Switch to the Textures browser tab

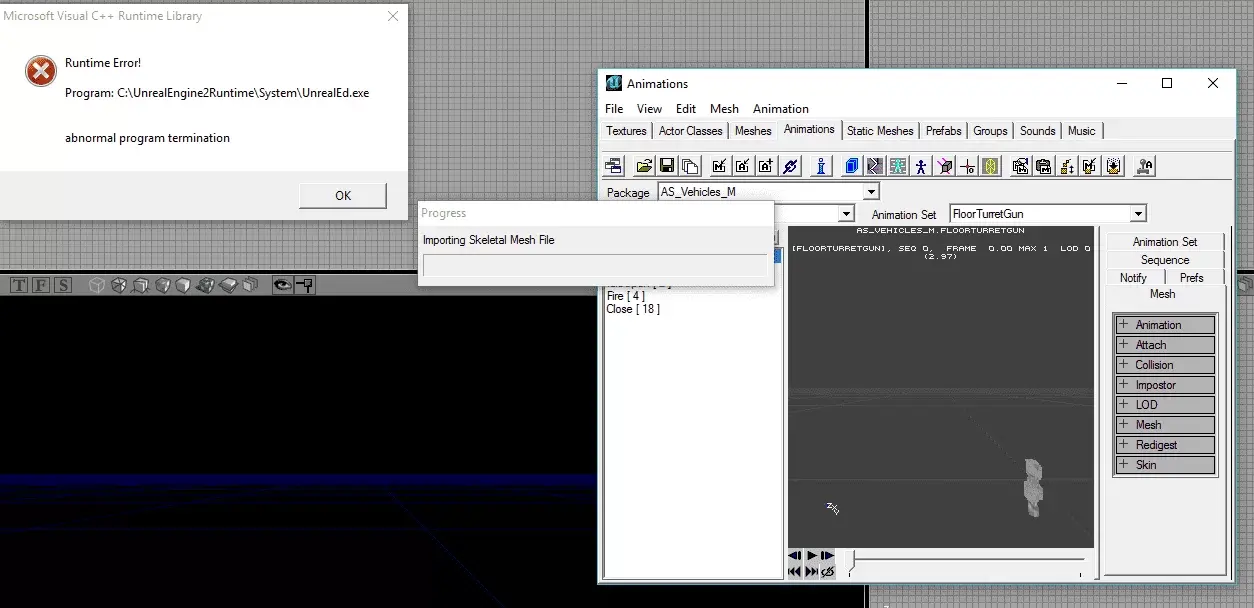click(626, 131)
